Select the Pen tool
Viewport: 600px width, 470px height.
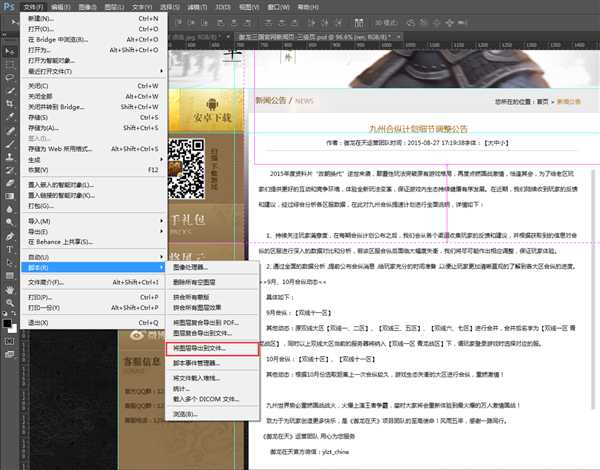[x=10, y=236]
